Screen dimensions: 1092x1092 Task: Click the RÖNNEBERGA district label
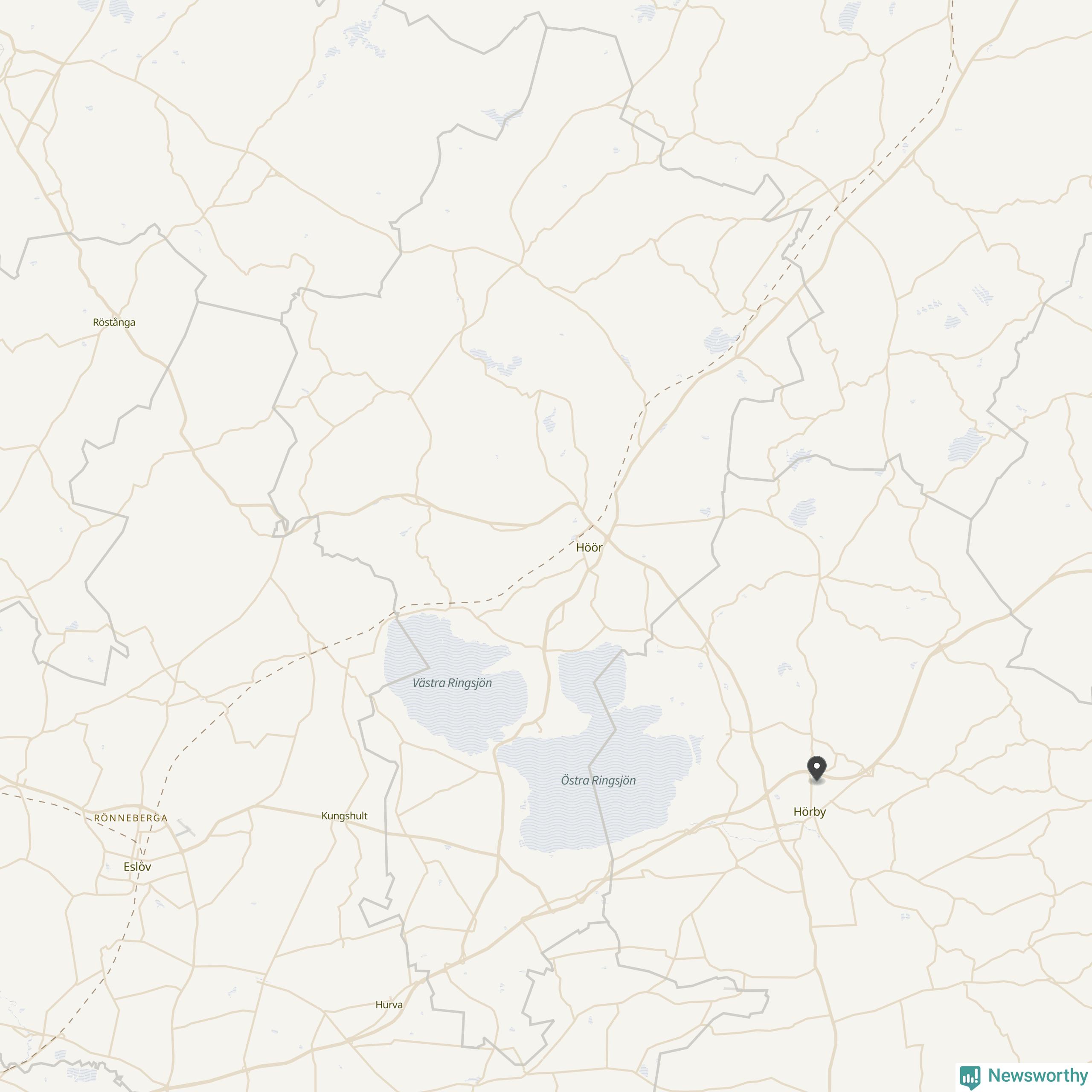coord(131,818)
